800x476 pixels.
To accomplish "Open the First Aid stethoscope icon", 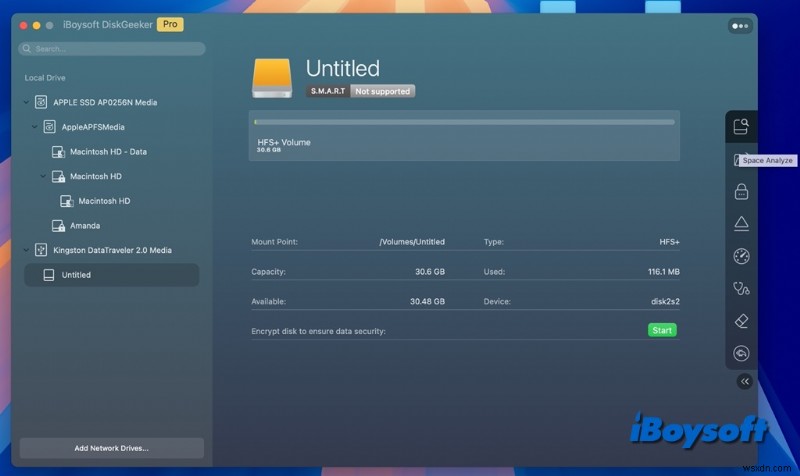I will [741, 289].
